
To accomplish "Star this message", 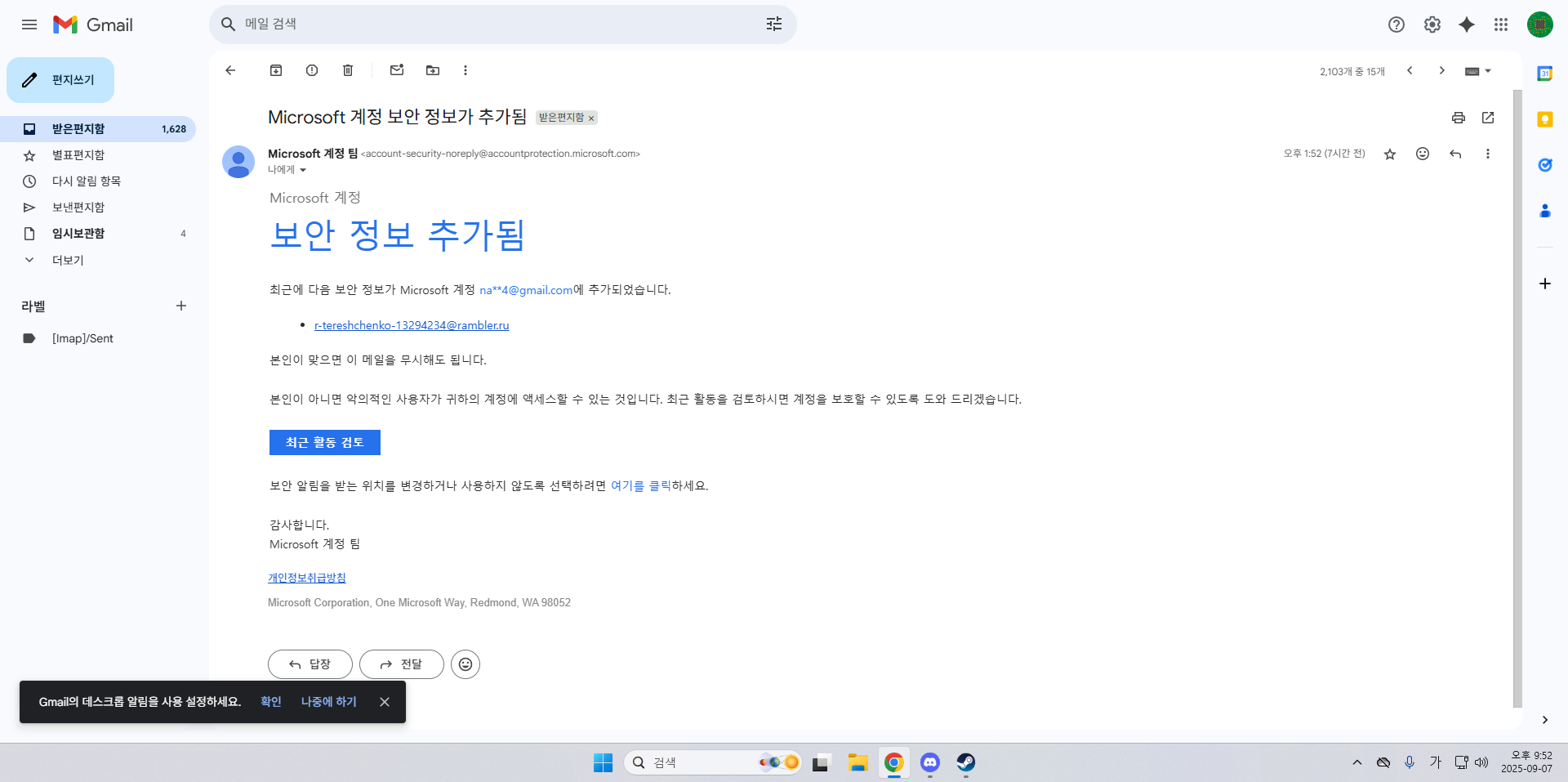I will (1390, 154).
